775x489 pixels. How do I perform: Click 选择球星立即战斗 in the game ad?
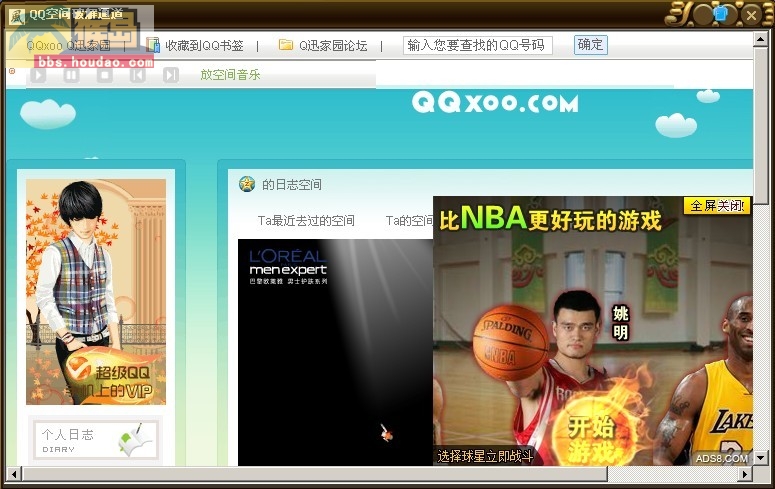tap(485, 456)
